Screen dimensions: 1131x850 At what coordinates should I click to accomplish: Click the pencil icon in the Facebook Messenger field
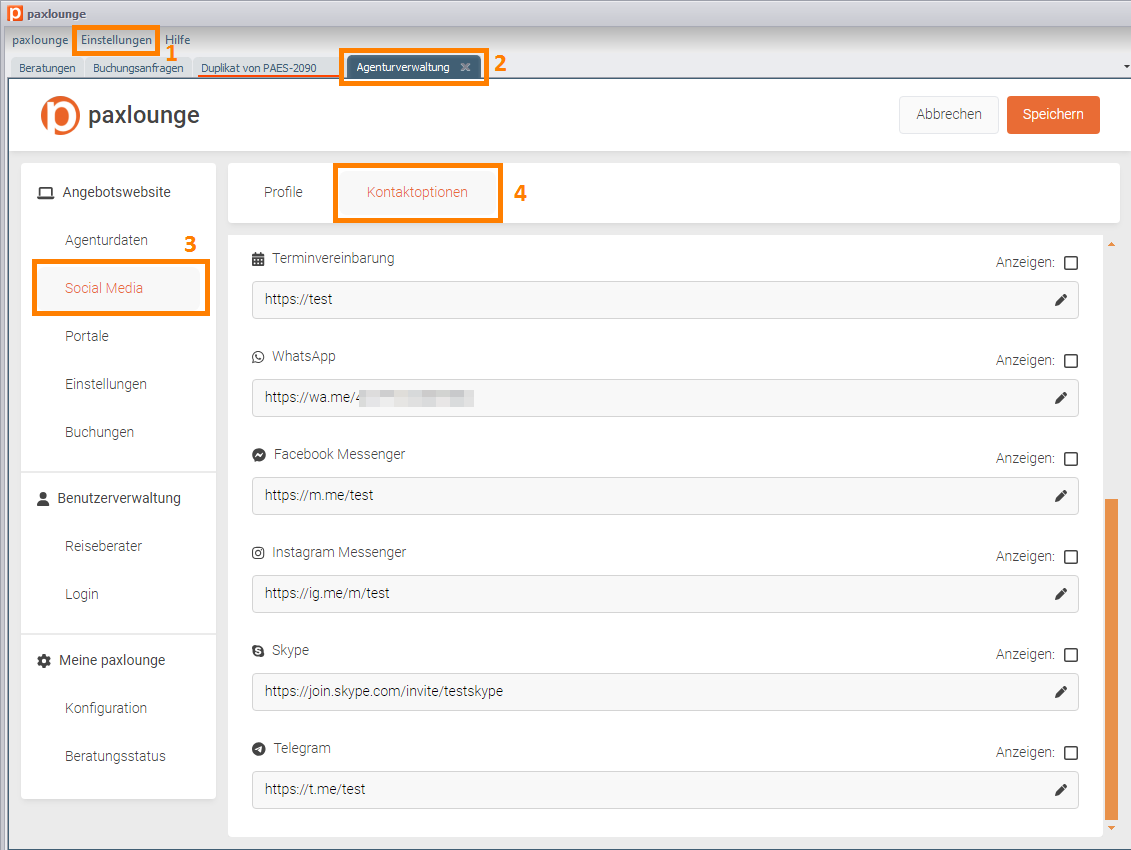1060,496
